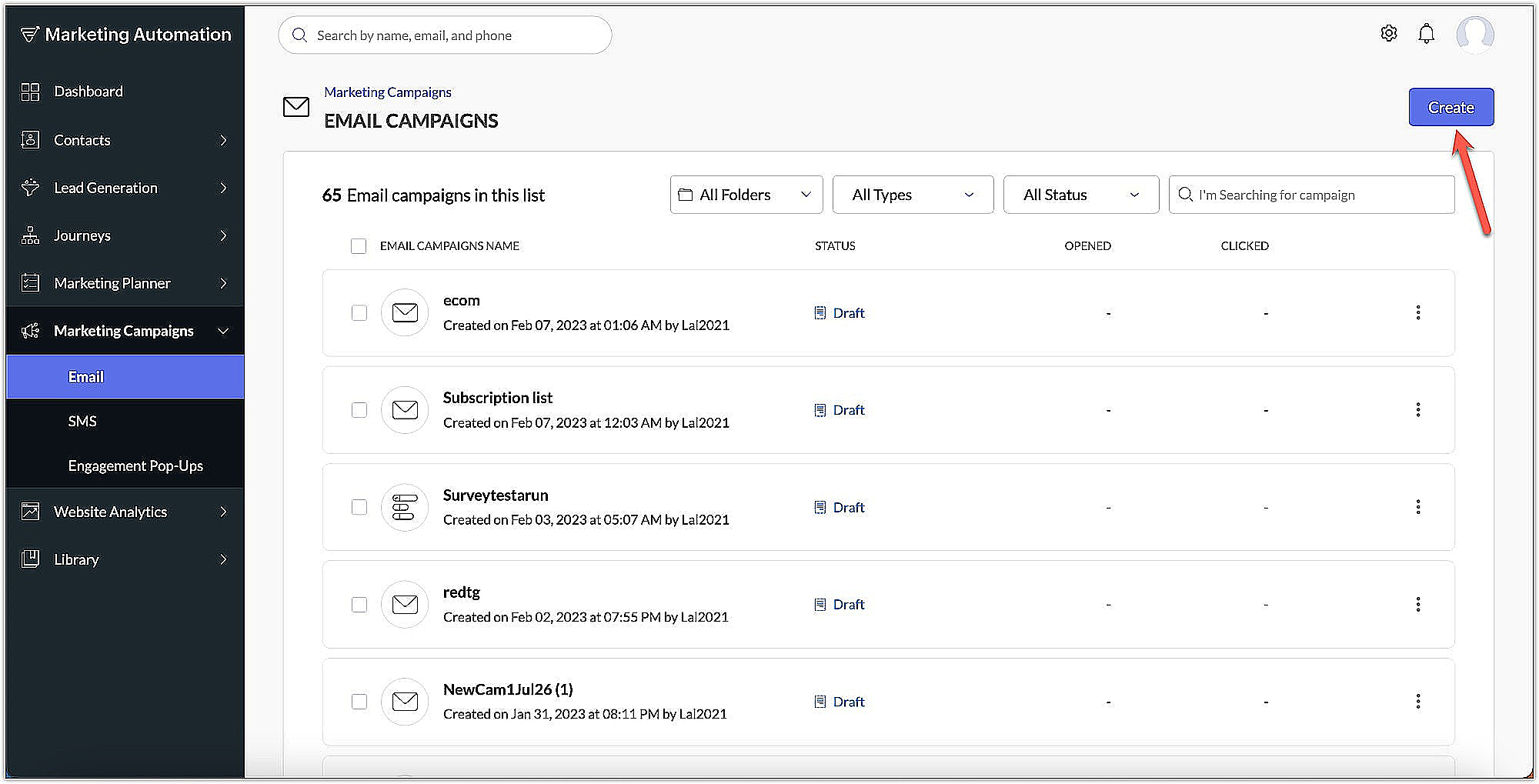Viewport: 1539px width, 784px height.
Task: Open Contacts menu label in sidebar
Action: click(82, 140)
